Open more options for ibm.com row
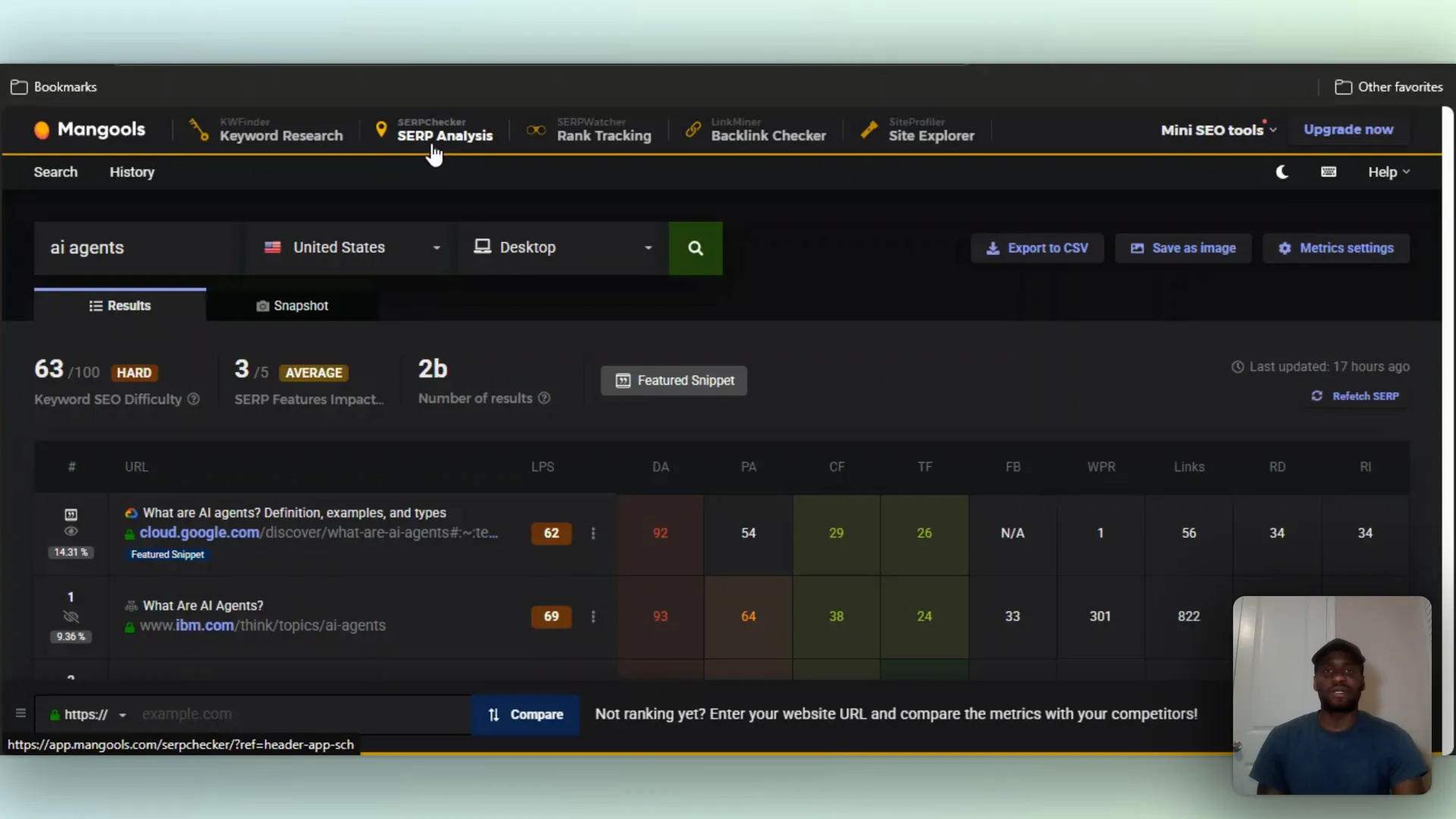1456x819 pixels. (x=593, y=617)
